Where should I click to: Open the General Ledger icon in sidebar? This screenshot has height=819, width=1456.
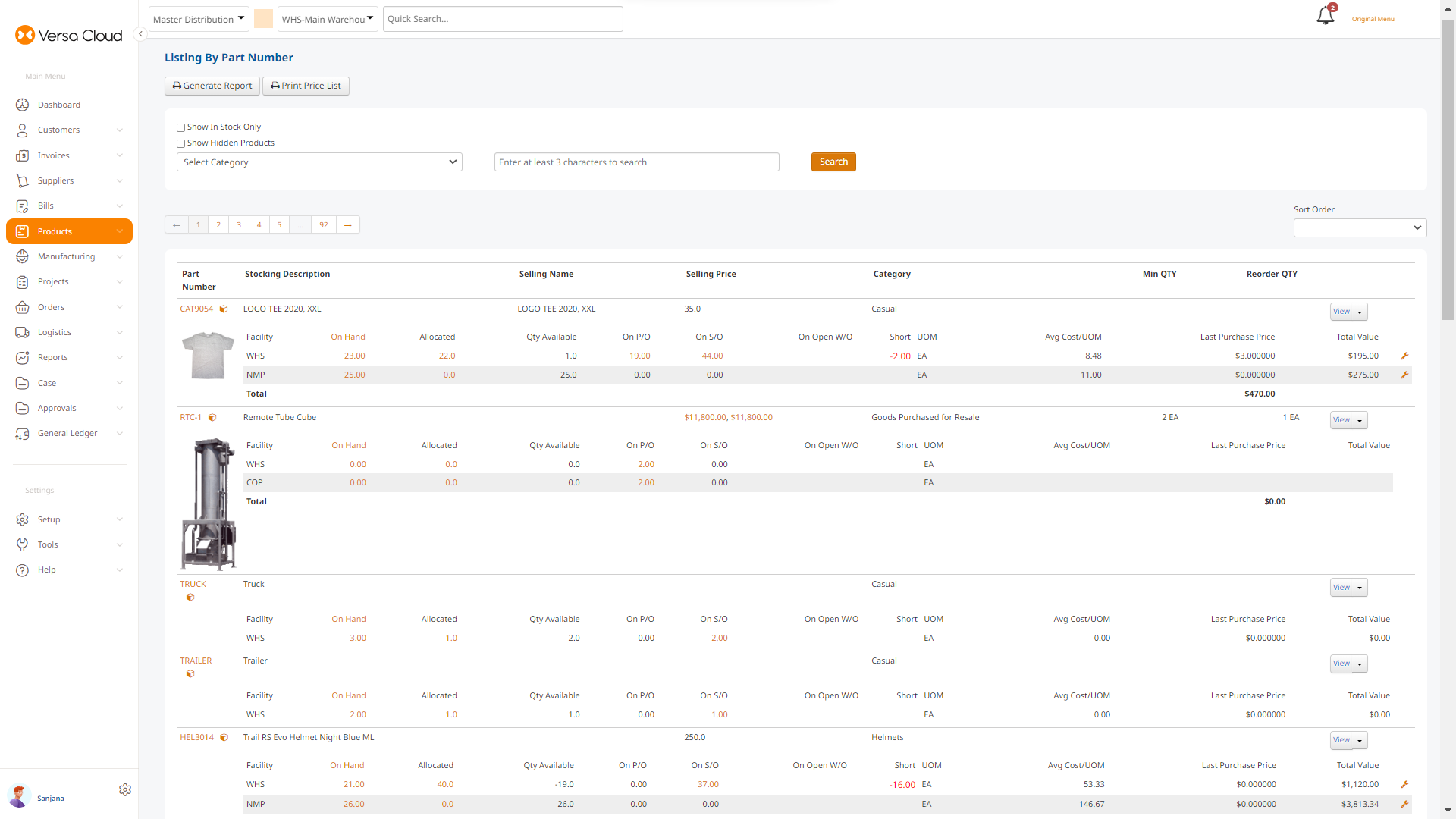pos(23,433)
